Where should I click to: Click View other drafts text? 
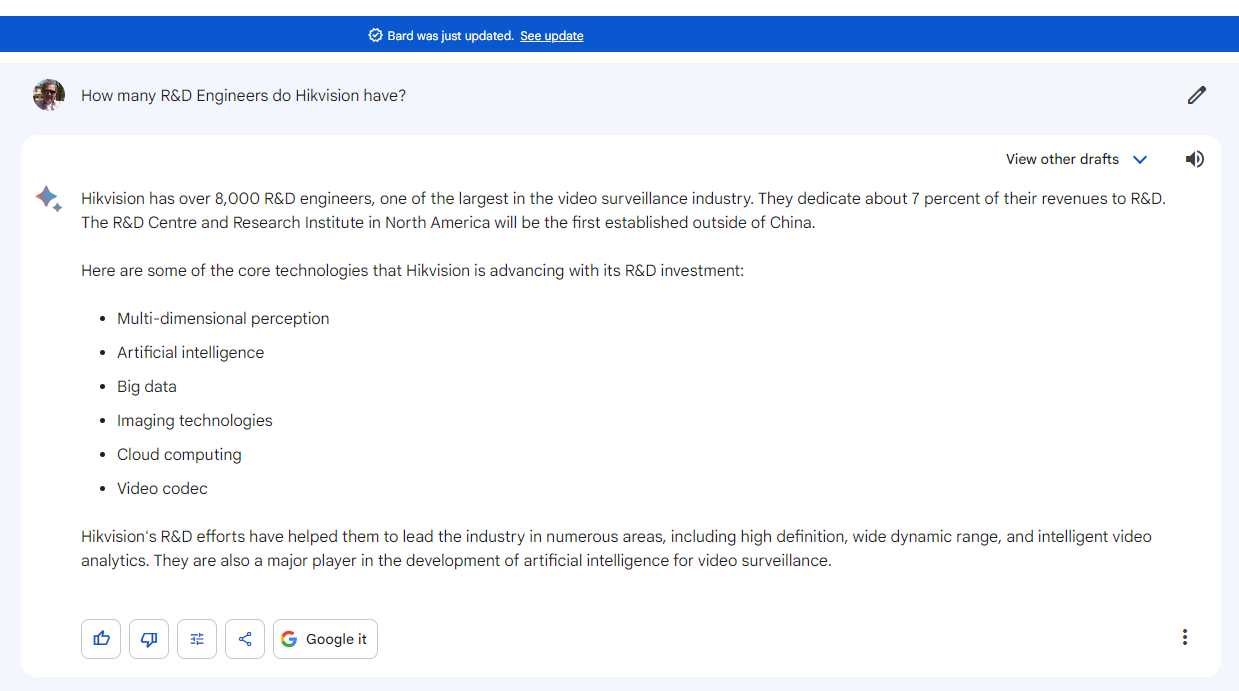[1062, 159]
